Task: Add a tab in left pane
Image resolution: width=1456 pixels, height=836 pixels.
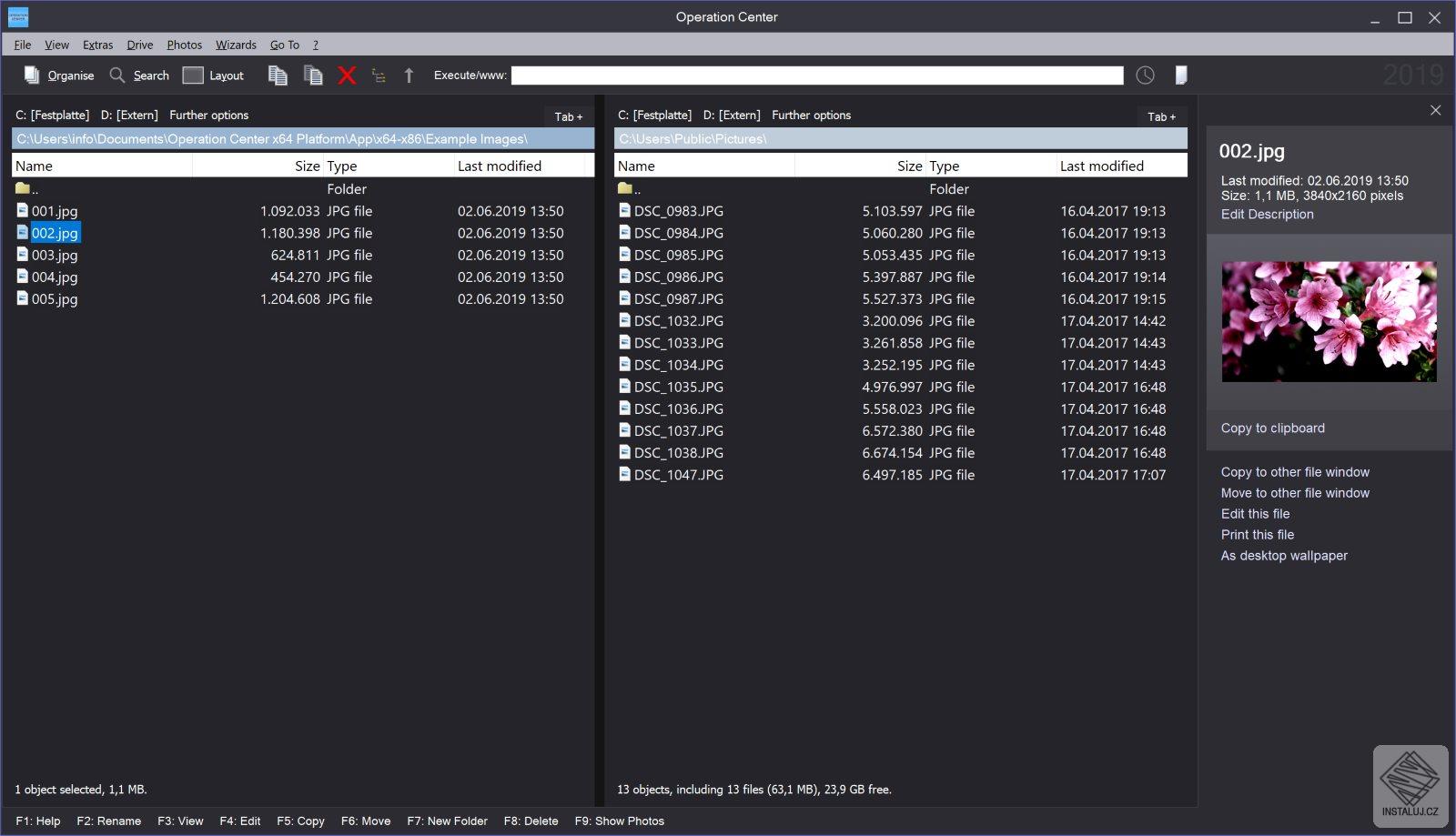Action: pyautogui.click(x=569, y=116)
